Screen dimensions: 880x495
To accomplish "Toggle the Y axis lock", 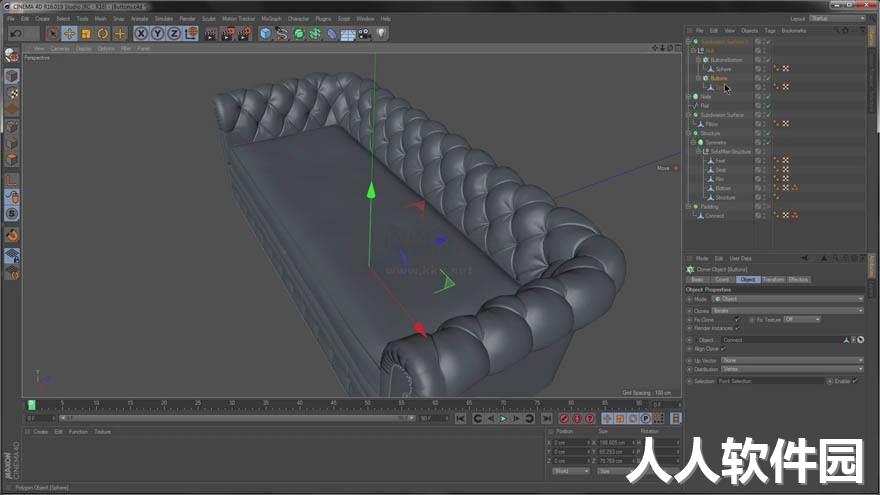I will tap(158, 34).
